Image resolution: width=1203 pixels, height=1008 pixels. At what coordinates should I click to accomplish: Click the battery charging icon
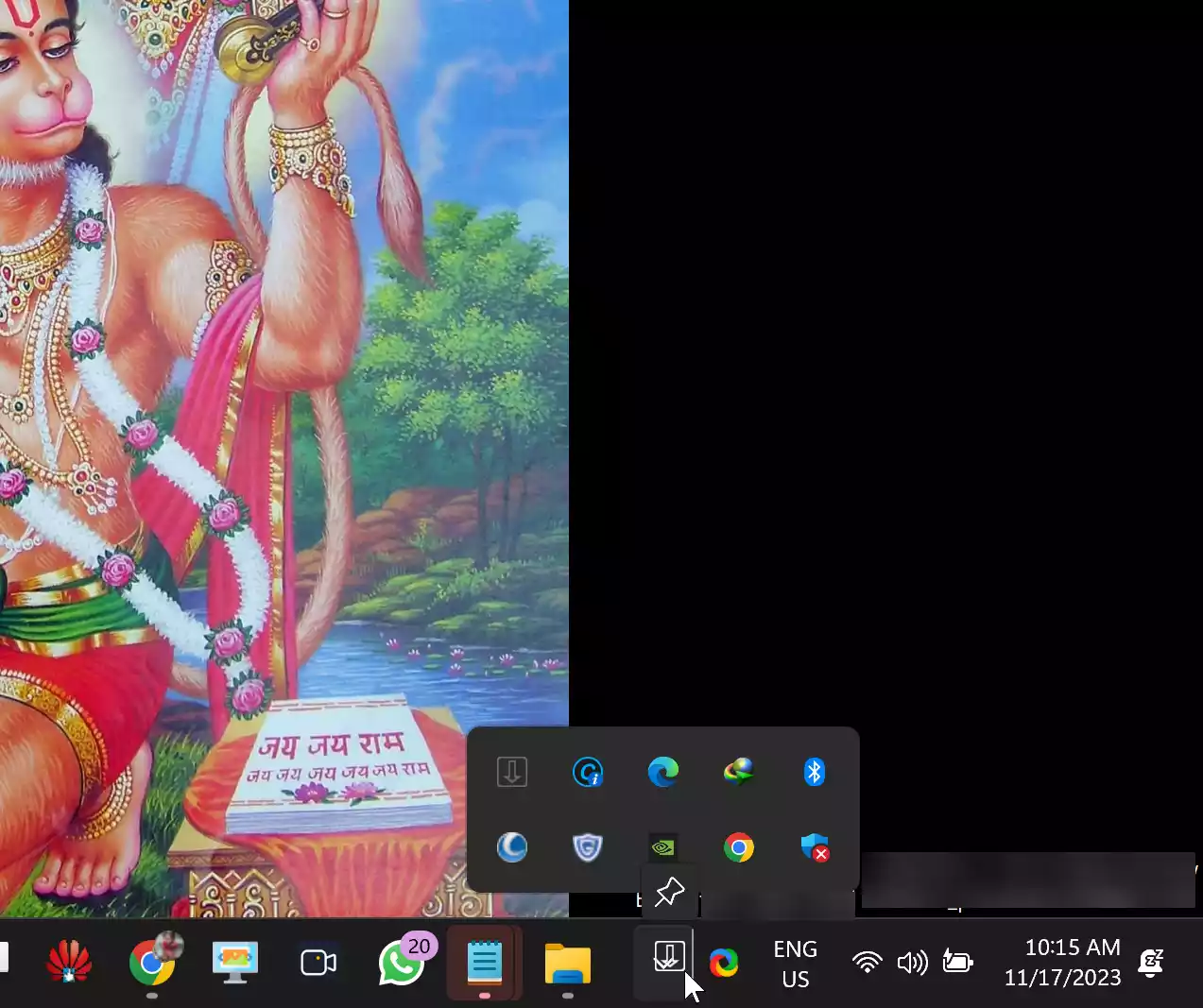957,963
